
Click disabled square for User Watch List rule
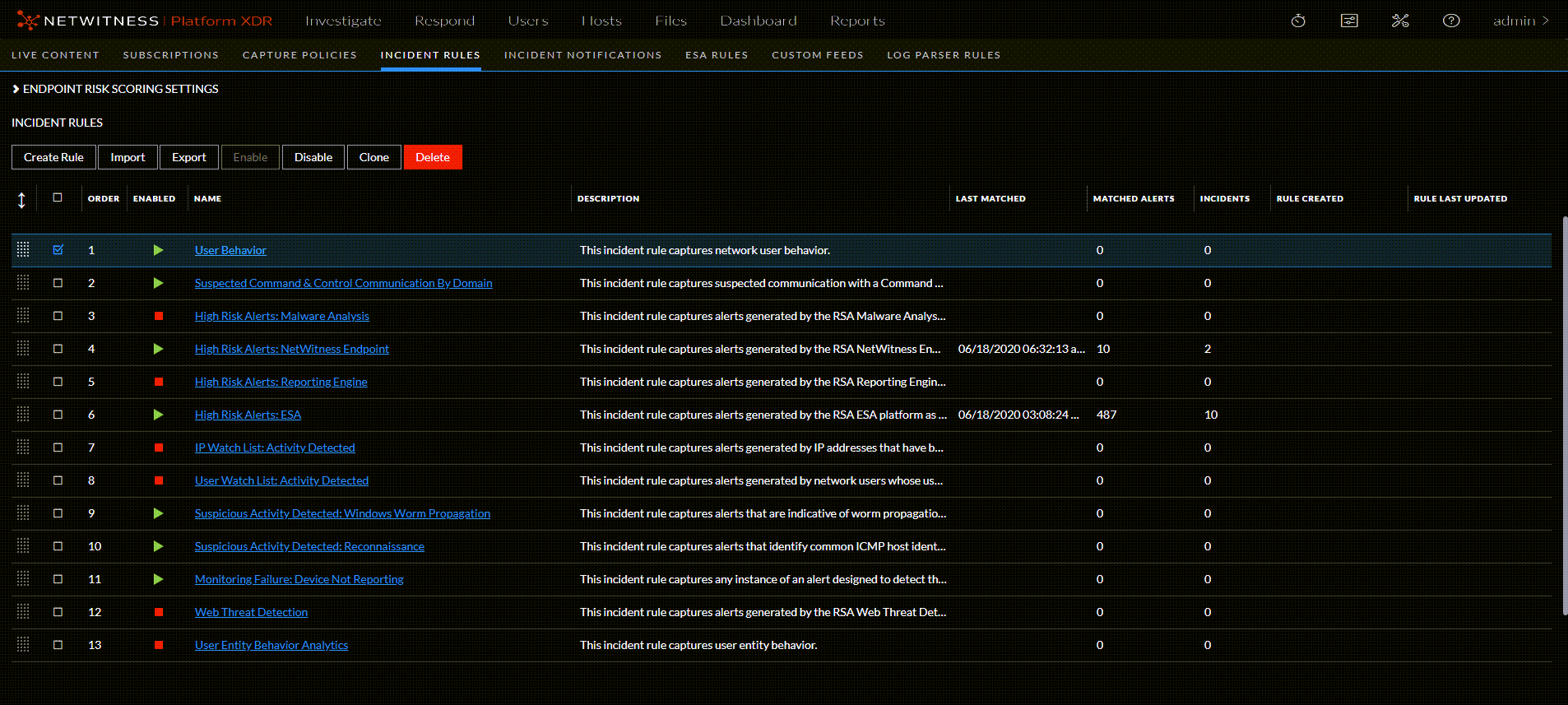[x=159, y=480]
